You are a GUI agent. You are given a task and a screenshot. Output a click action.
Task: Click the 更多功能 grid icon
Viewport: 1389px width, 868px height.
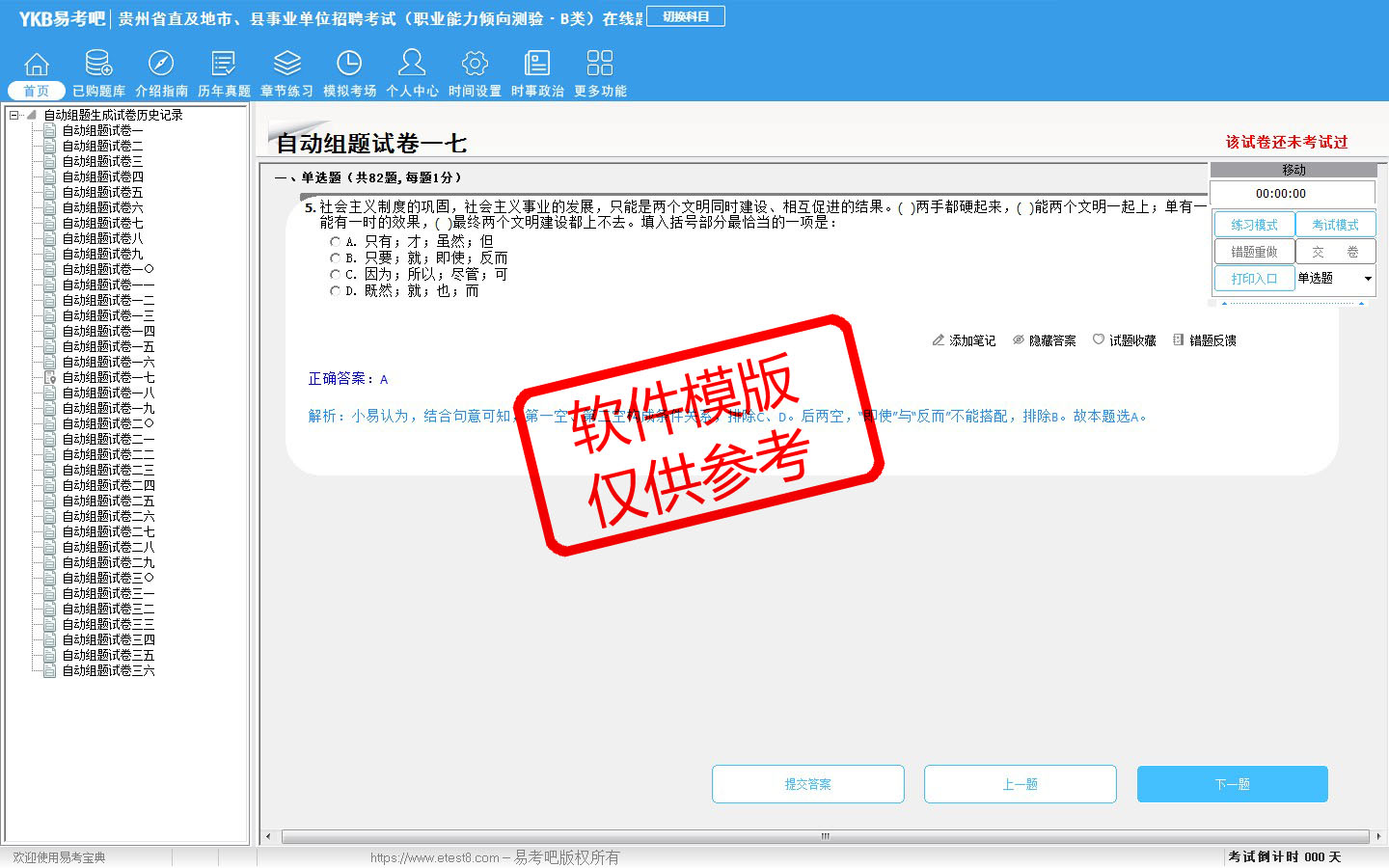(600, 64)
